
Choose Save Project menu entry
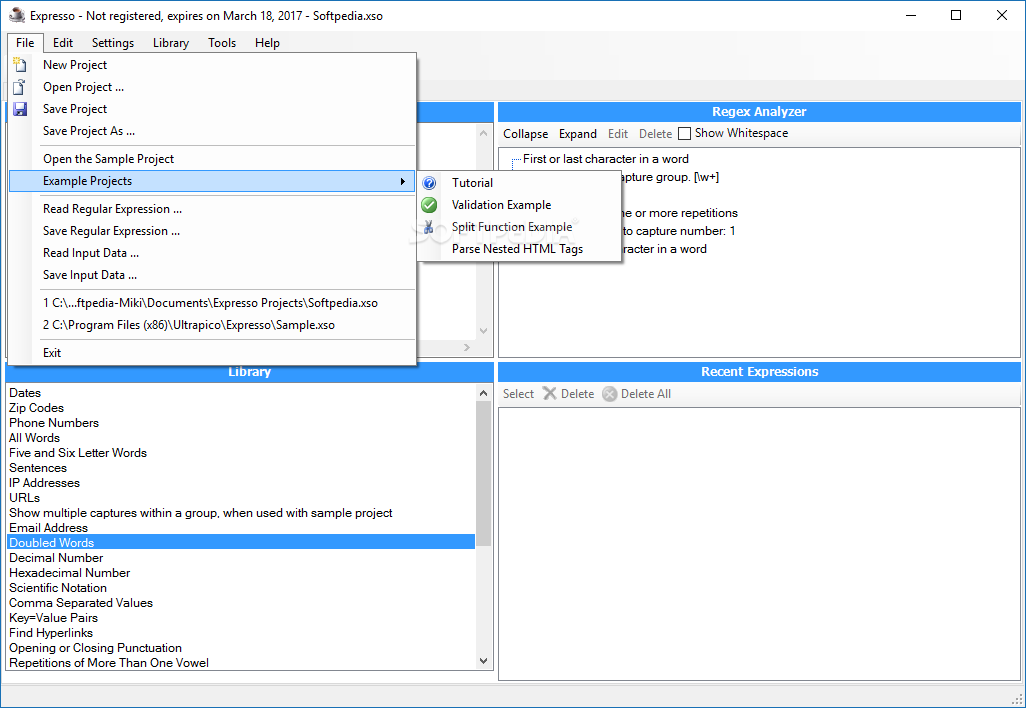[x=213, y=109]
